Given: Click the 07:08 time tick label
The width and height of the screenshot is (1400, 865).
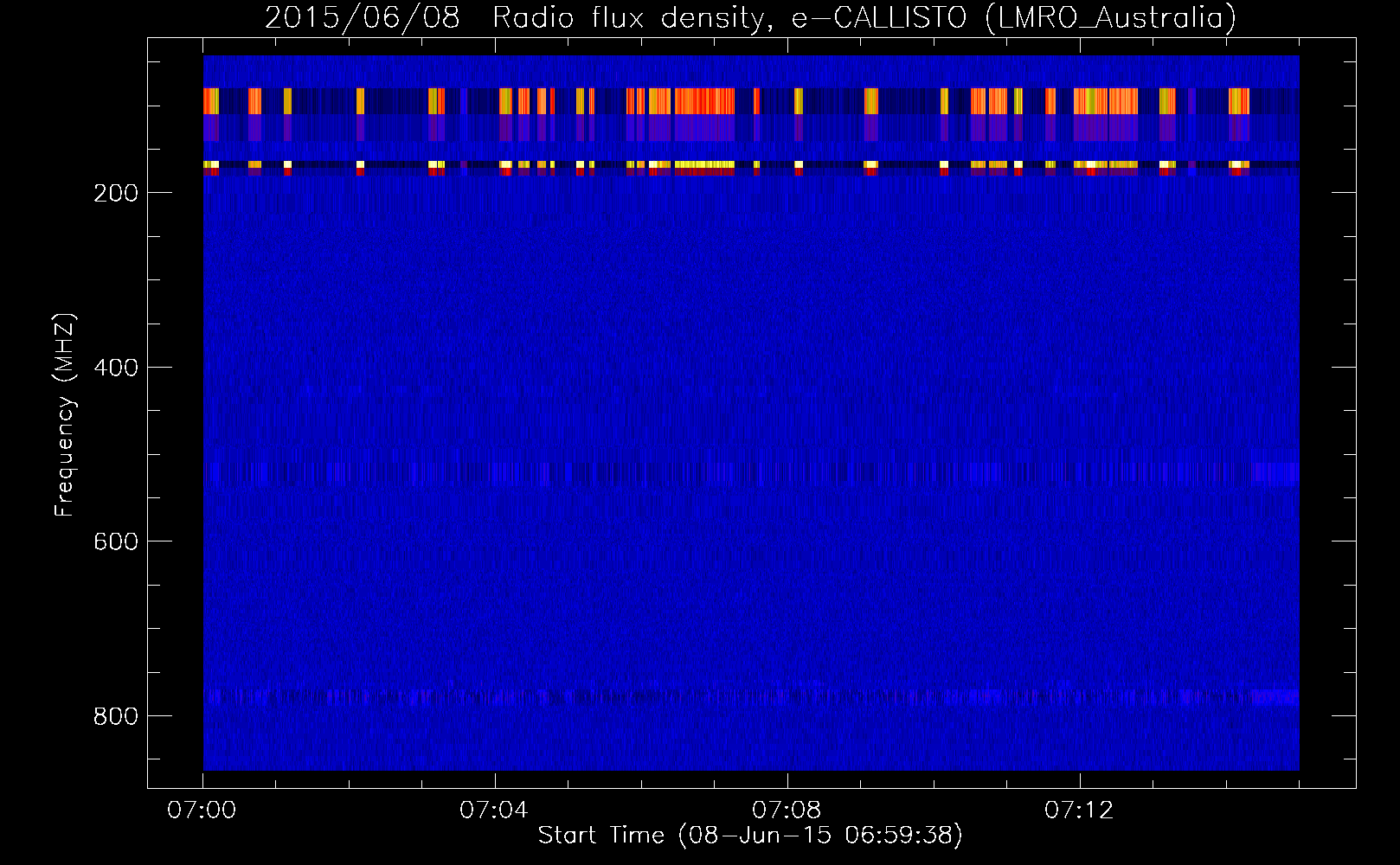Looking at the screenshot, I should click(x=787, y=811).
